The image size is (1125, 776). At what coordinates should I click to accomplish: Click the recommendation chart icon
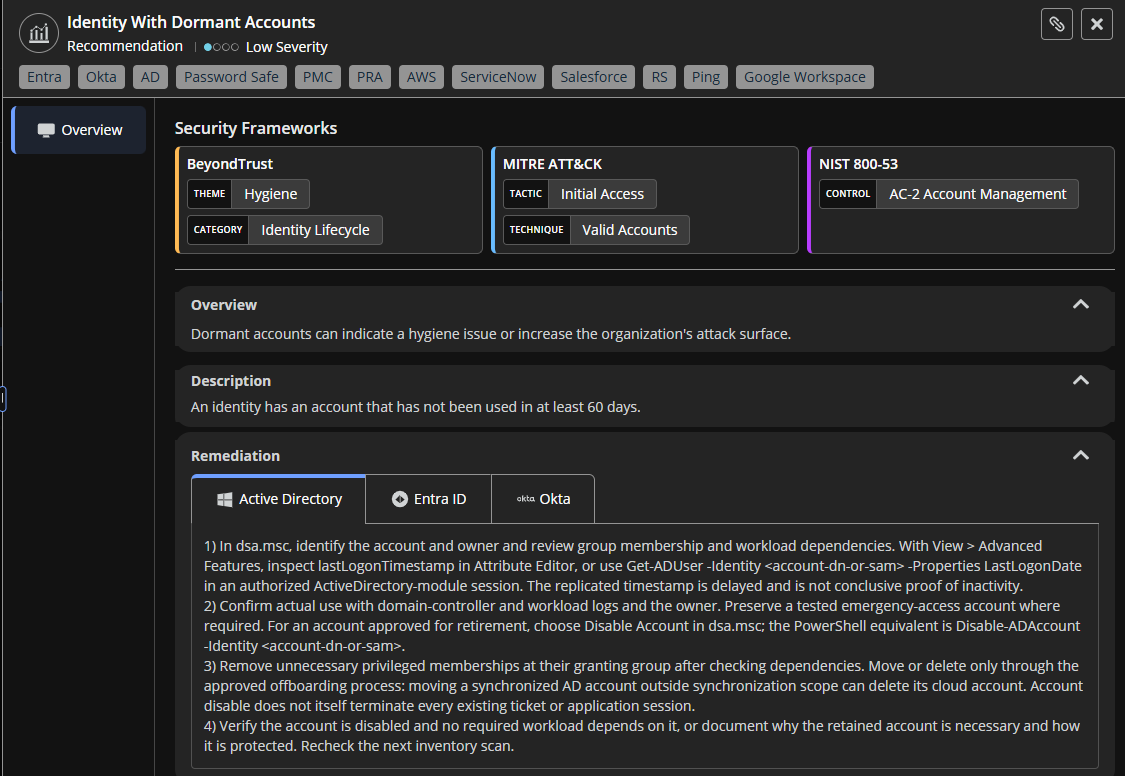pos(39,33)
